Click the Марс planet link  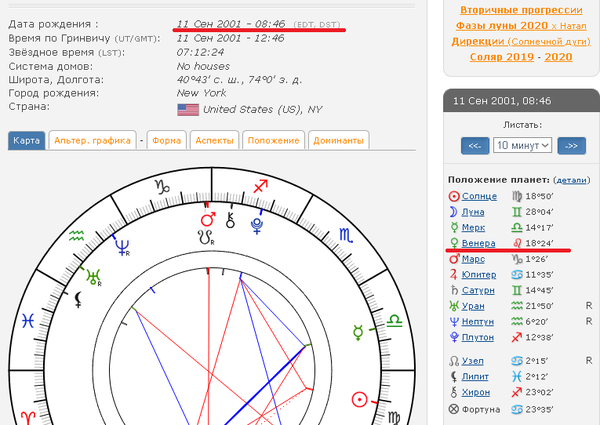pos(473,259)
